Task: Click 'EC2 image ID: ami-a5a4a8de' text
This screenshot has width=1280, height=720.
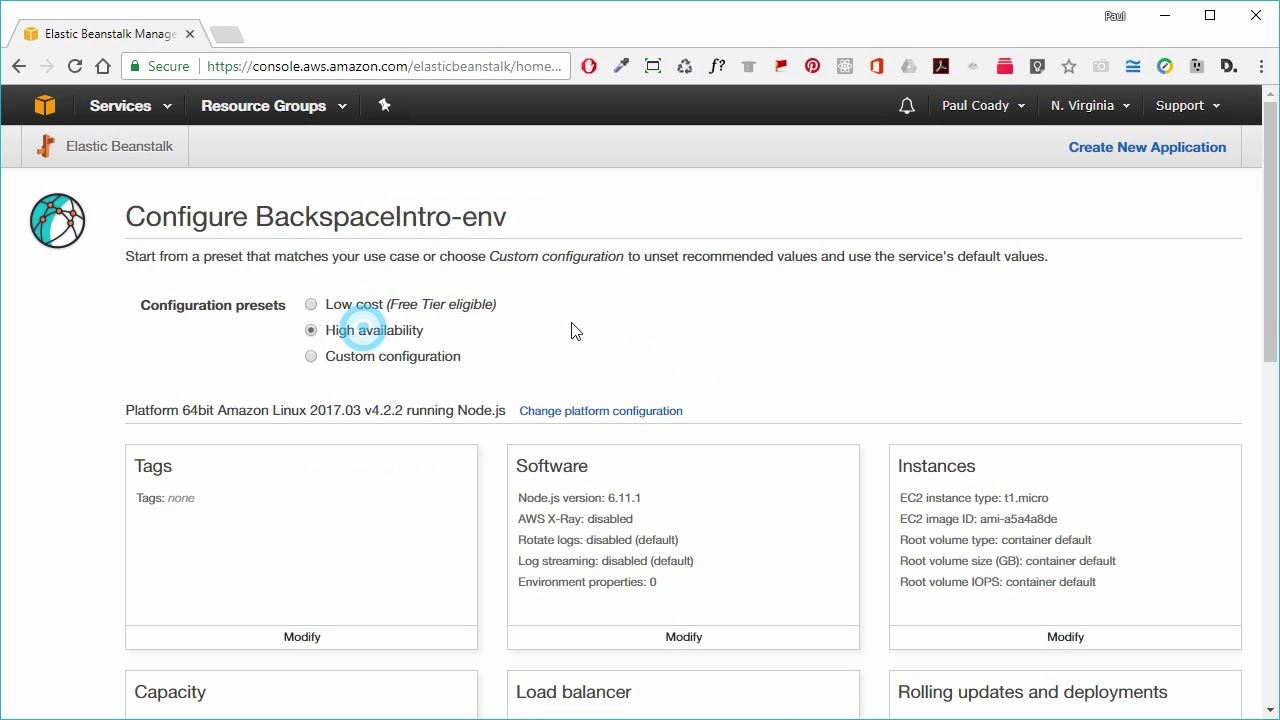Action: (978, 519)
